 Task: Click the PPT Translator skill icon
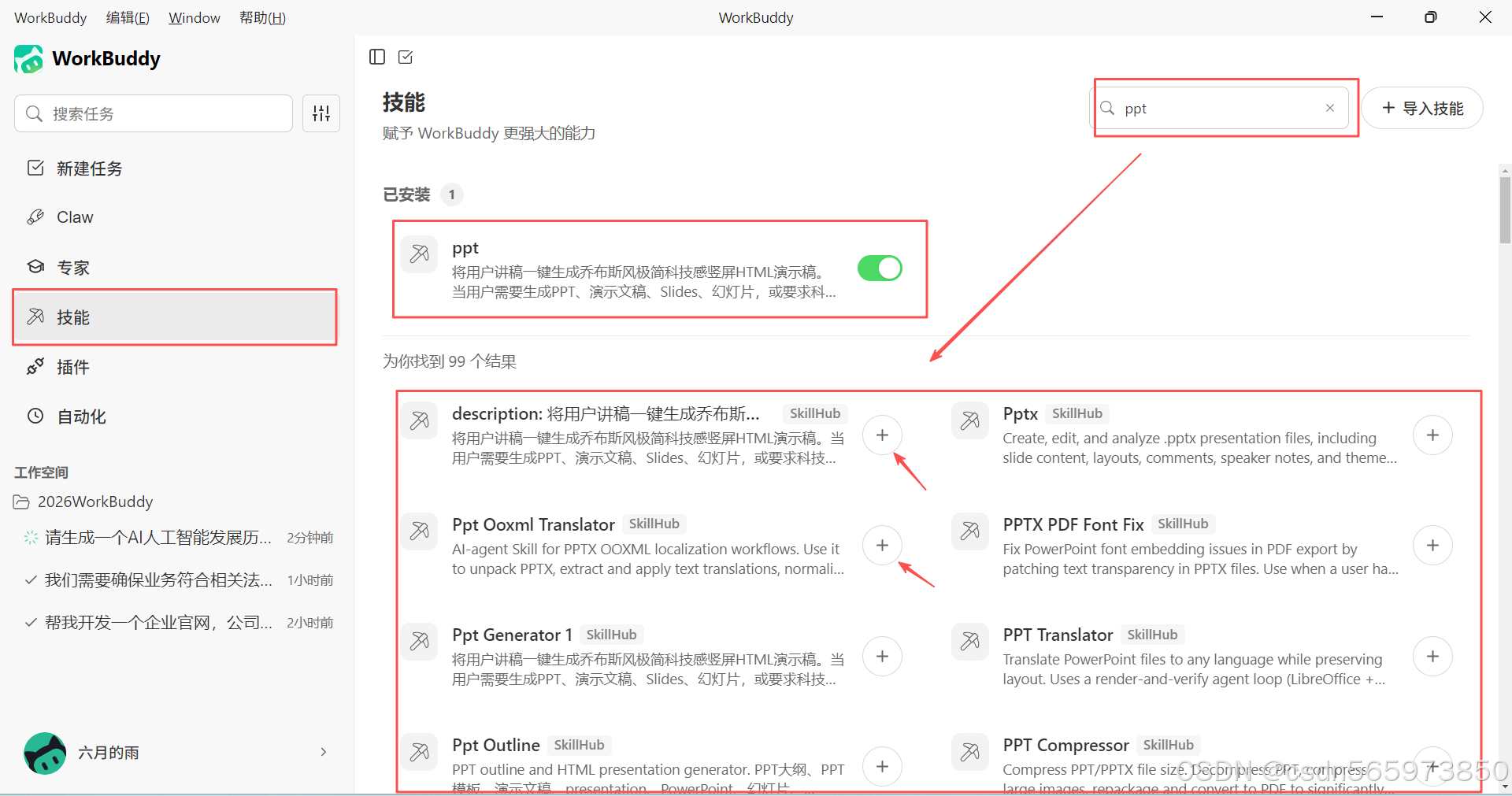tap(970, 642)
